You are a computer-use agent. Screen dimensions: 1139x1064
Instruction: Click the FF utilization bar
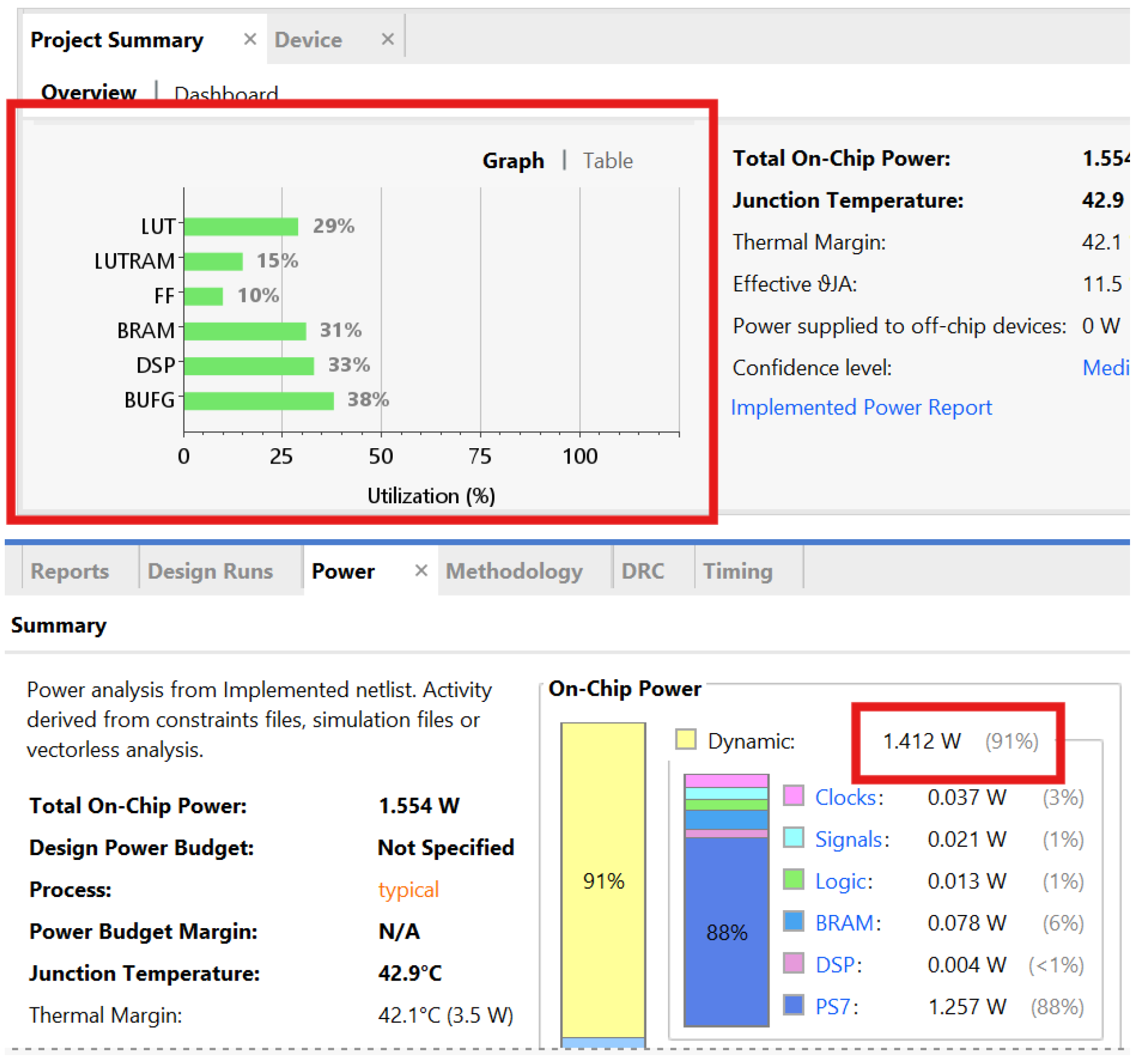203,297
